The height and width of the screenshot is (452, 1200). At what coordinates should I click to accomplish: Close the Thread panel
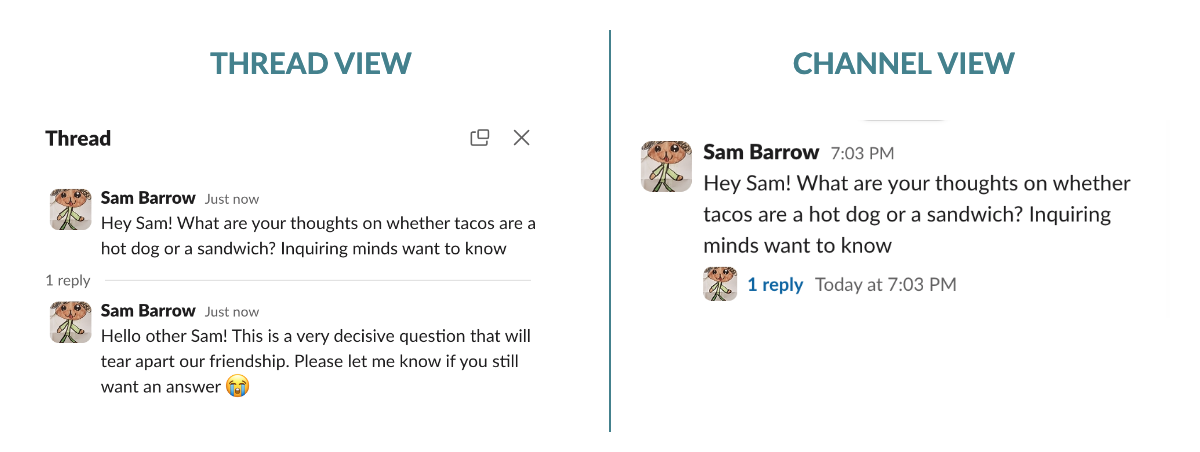[521, 138]
